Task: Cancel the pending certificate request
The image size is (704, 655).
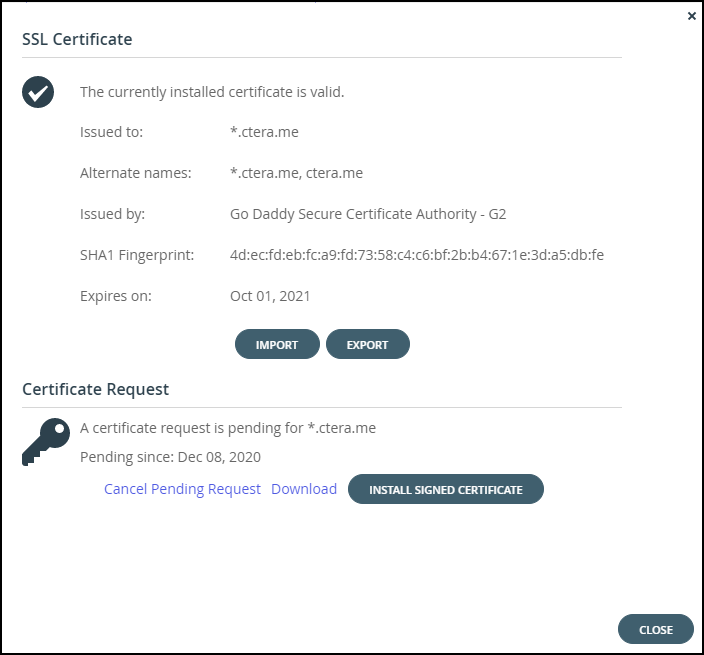Action: click(182, 489)
